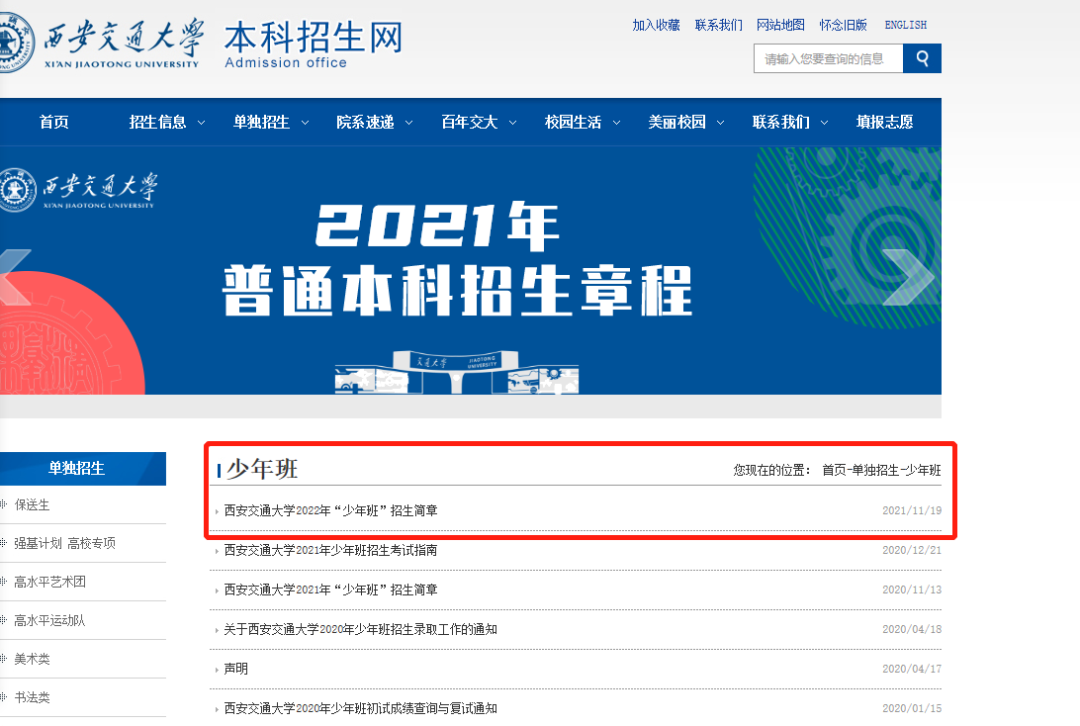
Task: Open 西安交通大学2020年少年班初试成绩查询与复试通知
Action: 360,708
